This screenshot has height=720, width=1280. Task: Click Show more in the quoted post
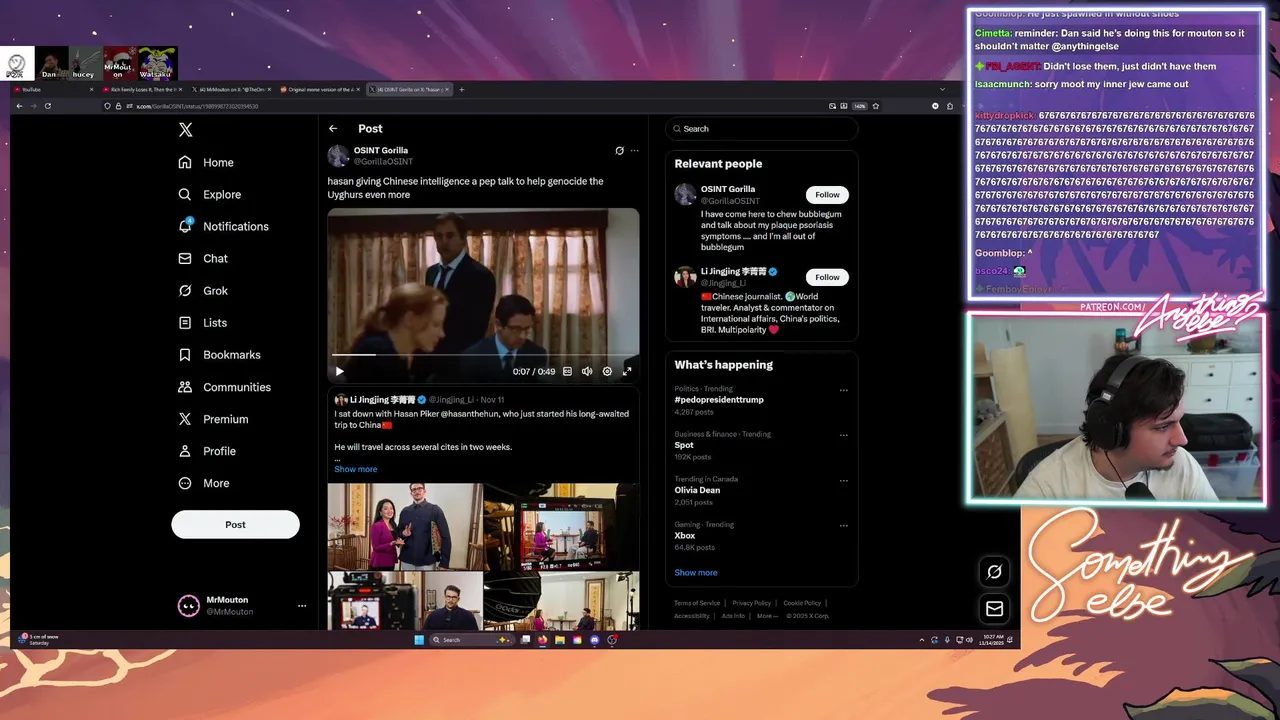coord(356,469)
